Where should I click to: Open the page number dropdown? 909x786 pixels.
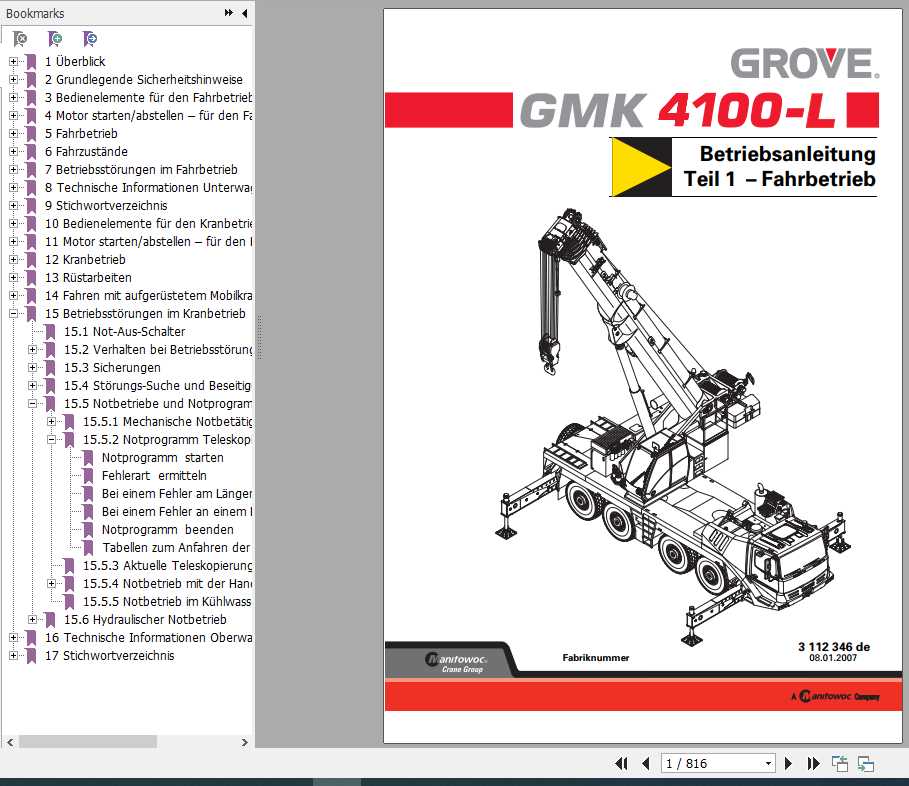pyautogui.click(x=767, y=763)
